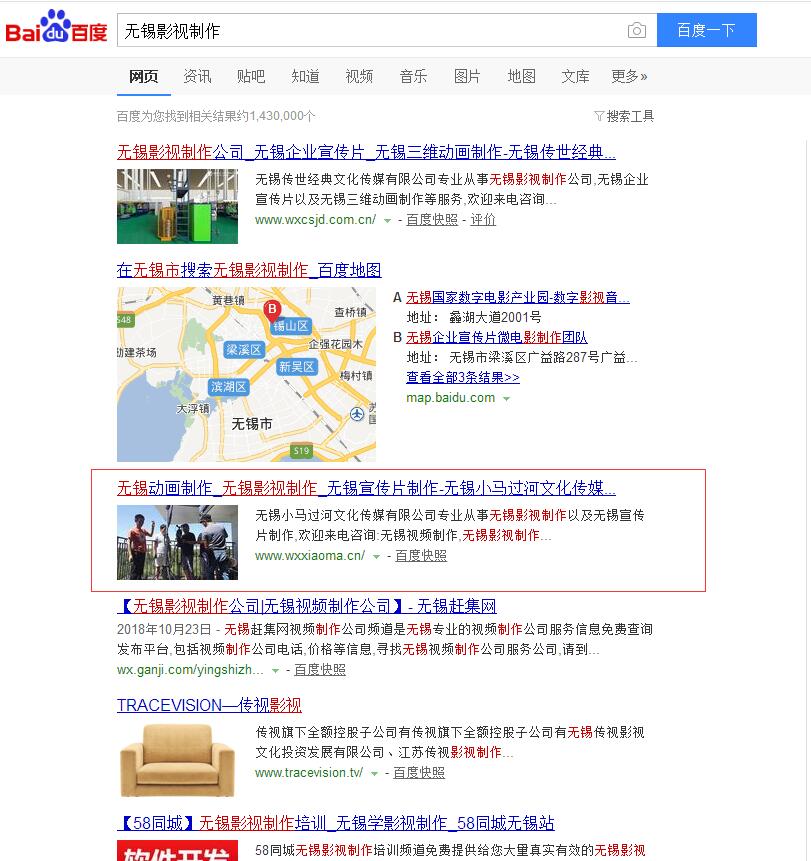Open 百度快照 for tracevision.tv result

[x=418, y=773]
